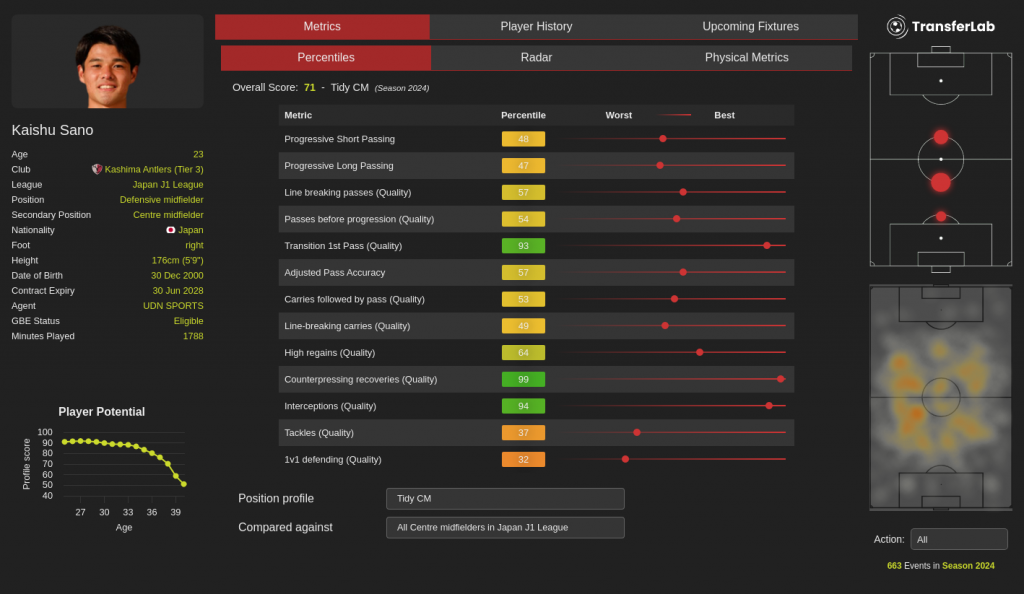Select the Radar sub-tab

pos(536,58)
